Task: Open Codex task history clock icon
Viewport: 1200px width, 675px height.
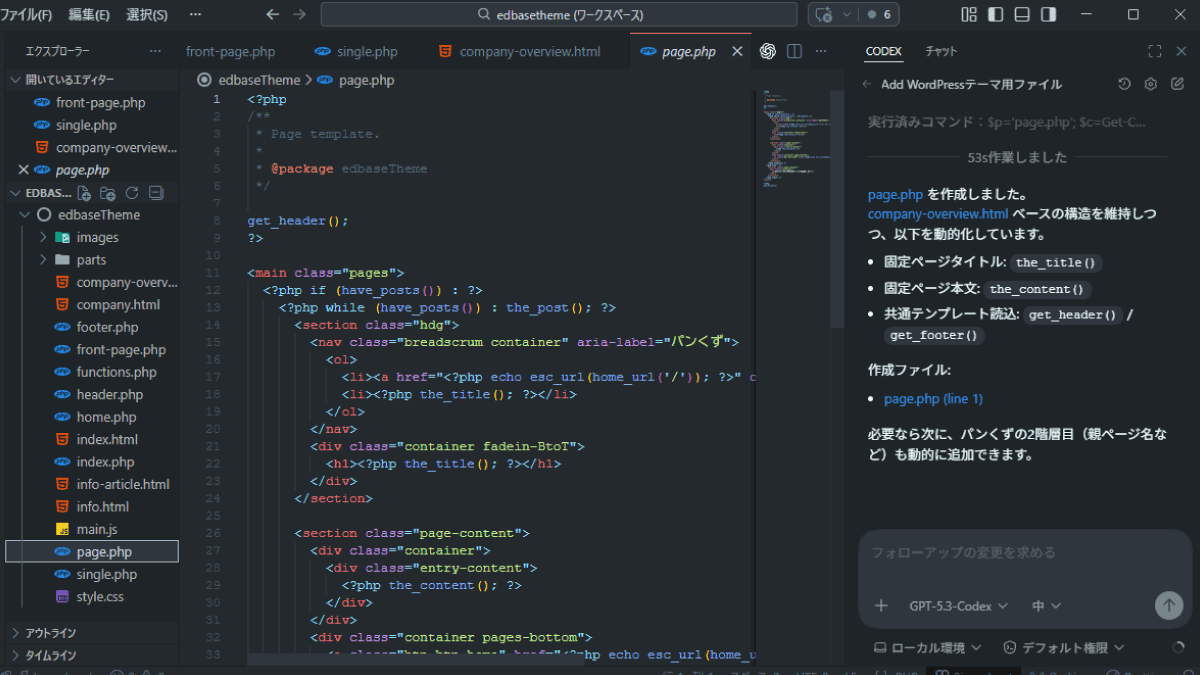Action: click(1124, 85)
